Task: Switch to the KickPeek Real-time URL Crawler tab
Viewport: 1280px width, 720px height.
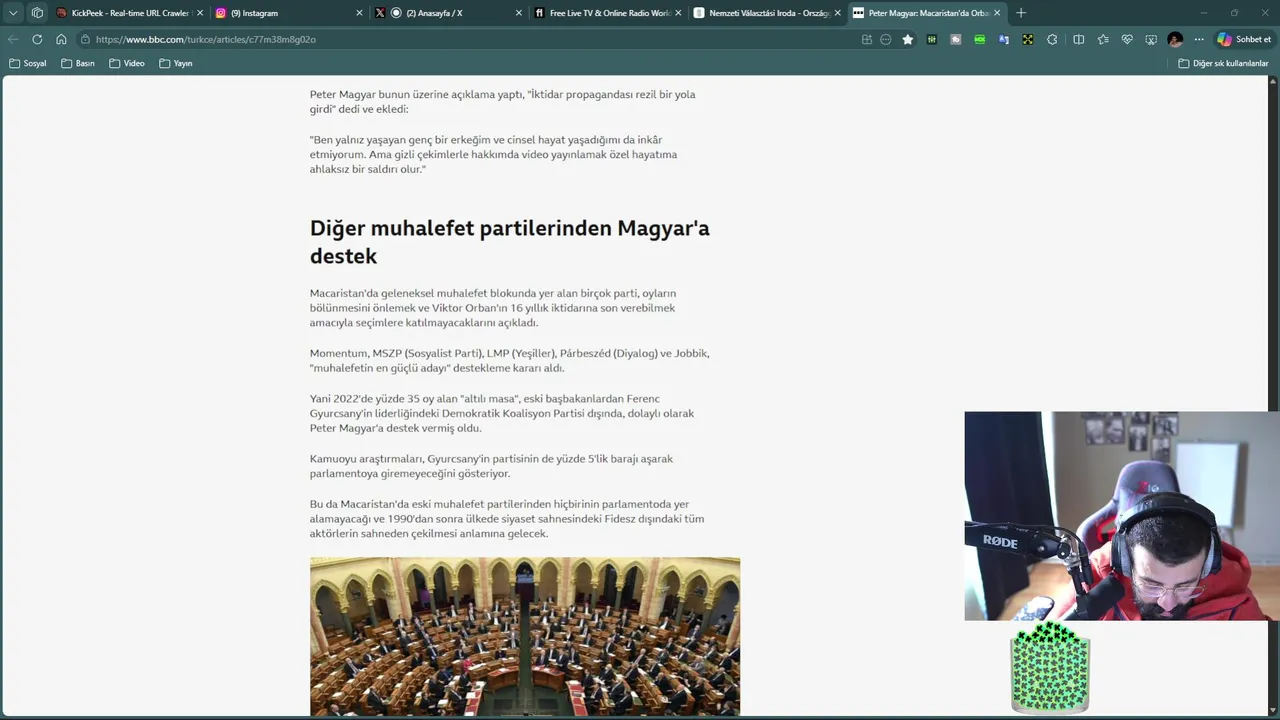Action: tap(129, 13)
